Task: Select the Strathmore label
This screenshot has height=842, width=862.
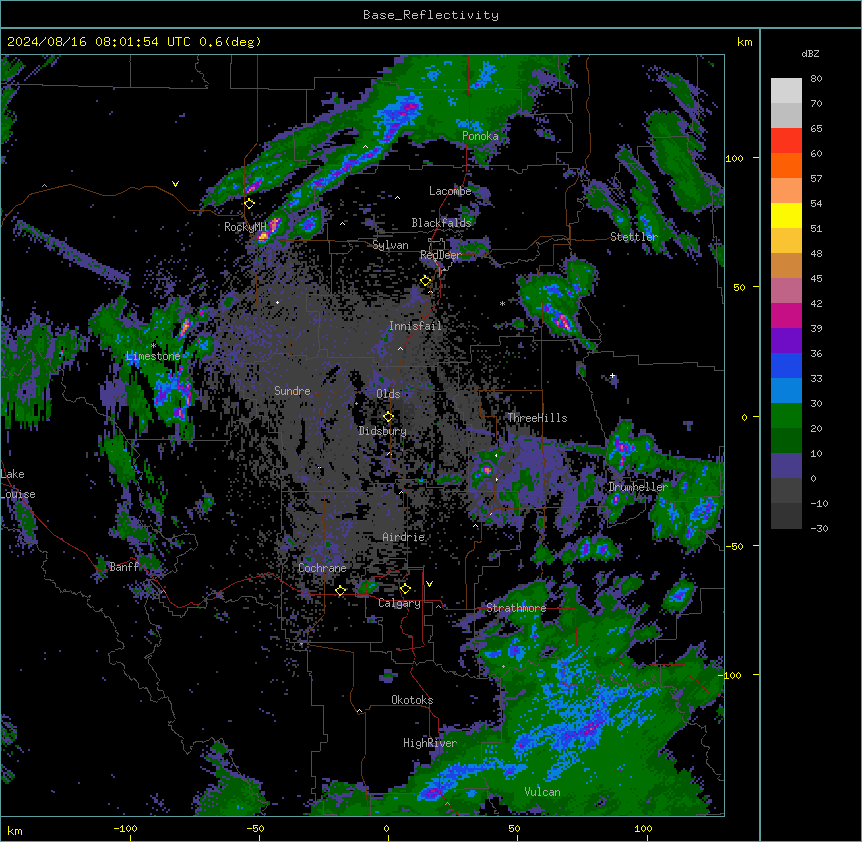Action: coord(516,608)
